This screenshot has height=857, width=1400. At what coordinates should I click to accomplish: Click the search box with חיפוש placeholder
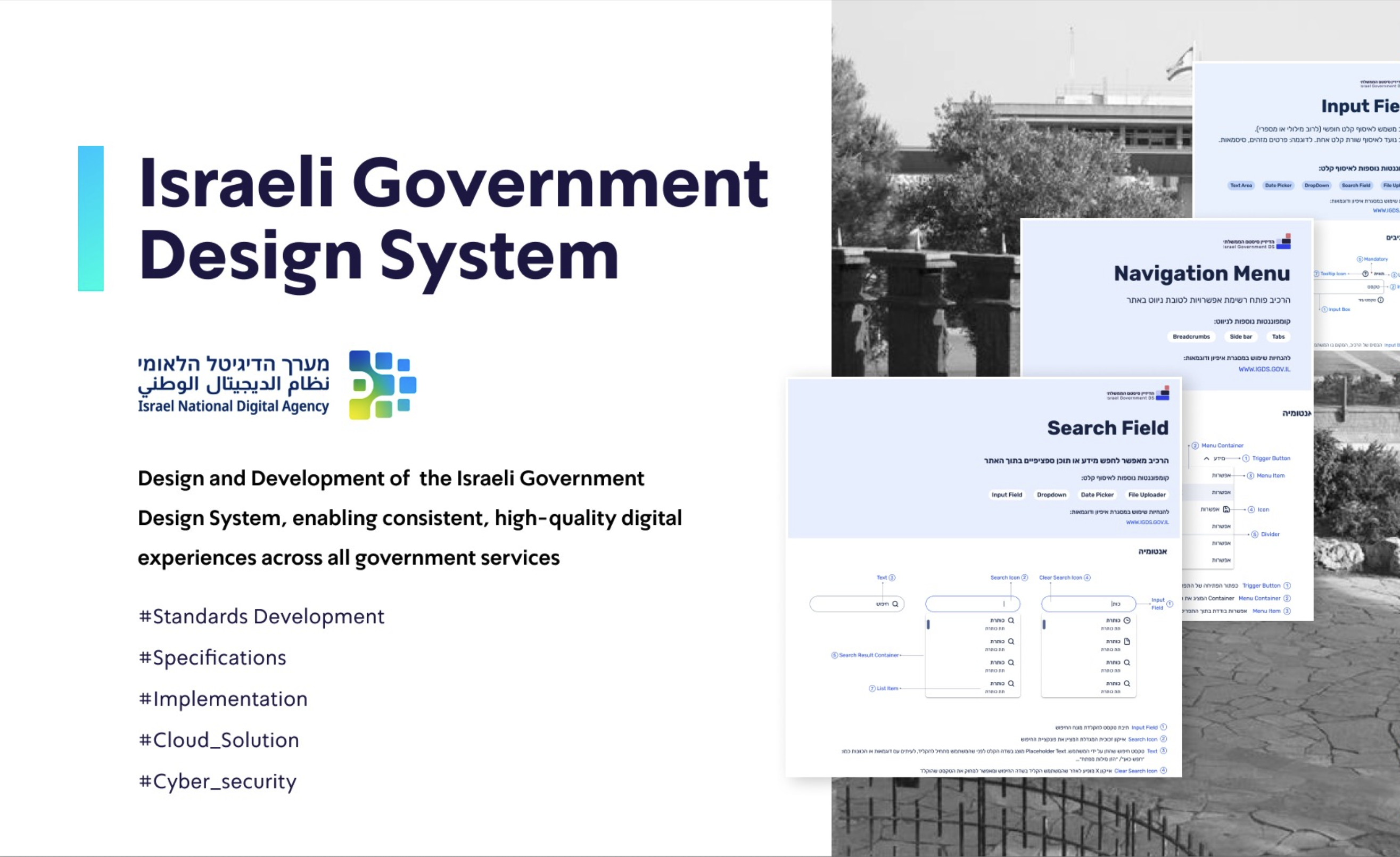pos(857,604)
